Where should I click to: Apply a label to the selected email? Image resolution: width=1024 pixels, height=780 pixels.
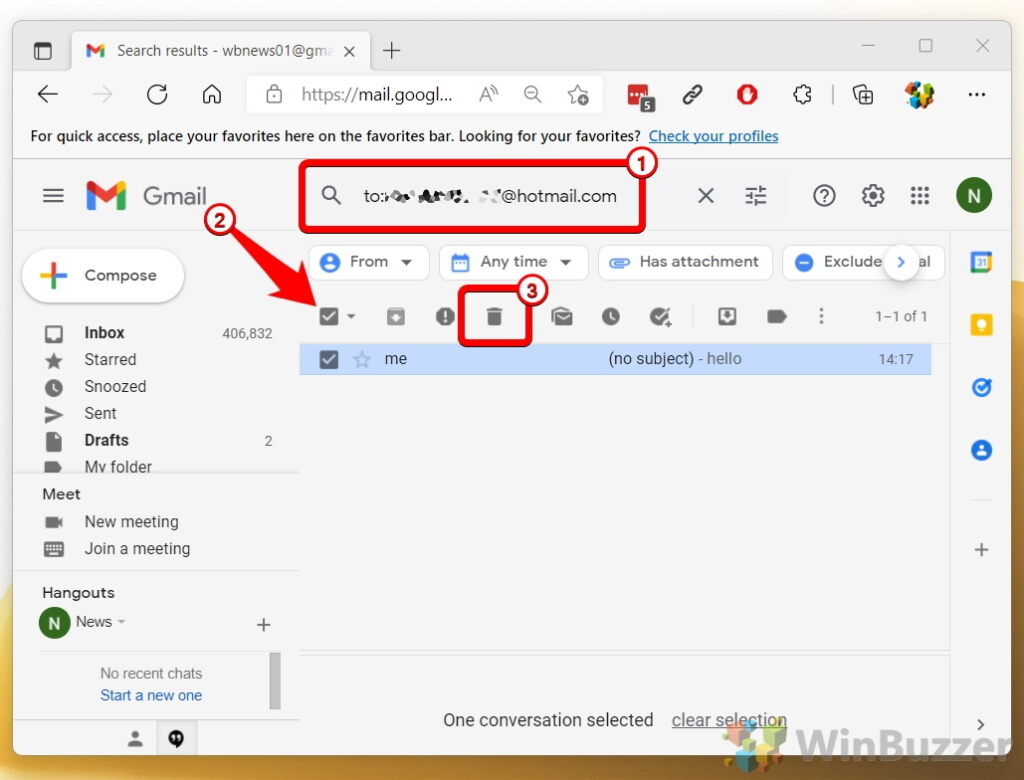(778, 316)
